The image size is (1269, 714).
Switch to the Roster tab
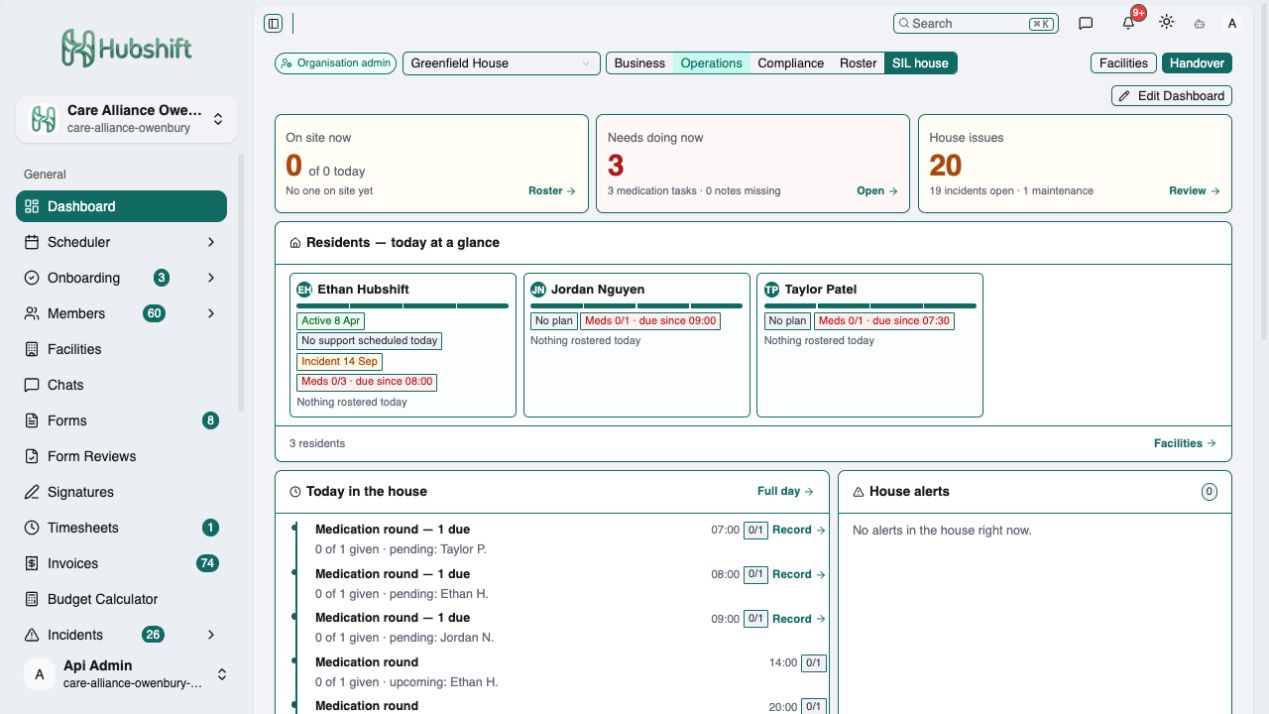pyautogui.click(x=858, y=63)
